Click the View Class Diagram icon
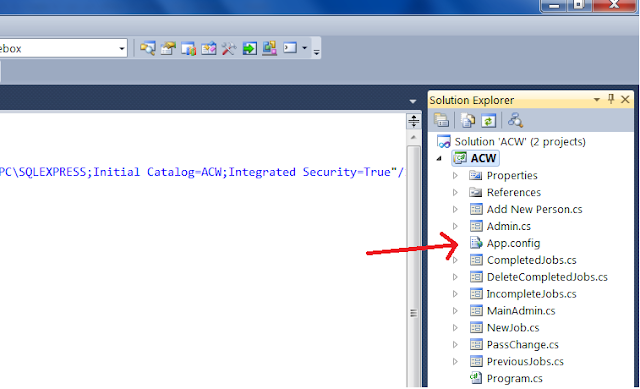The height and width of the screenshot is (389, 640). click(x=515, y=120)
